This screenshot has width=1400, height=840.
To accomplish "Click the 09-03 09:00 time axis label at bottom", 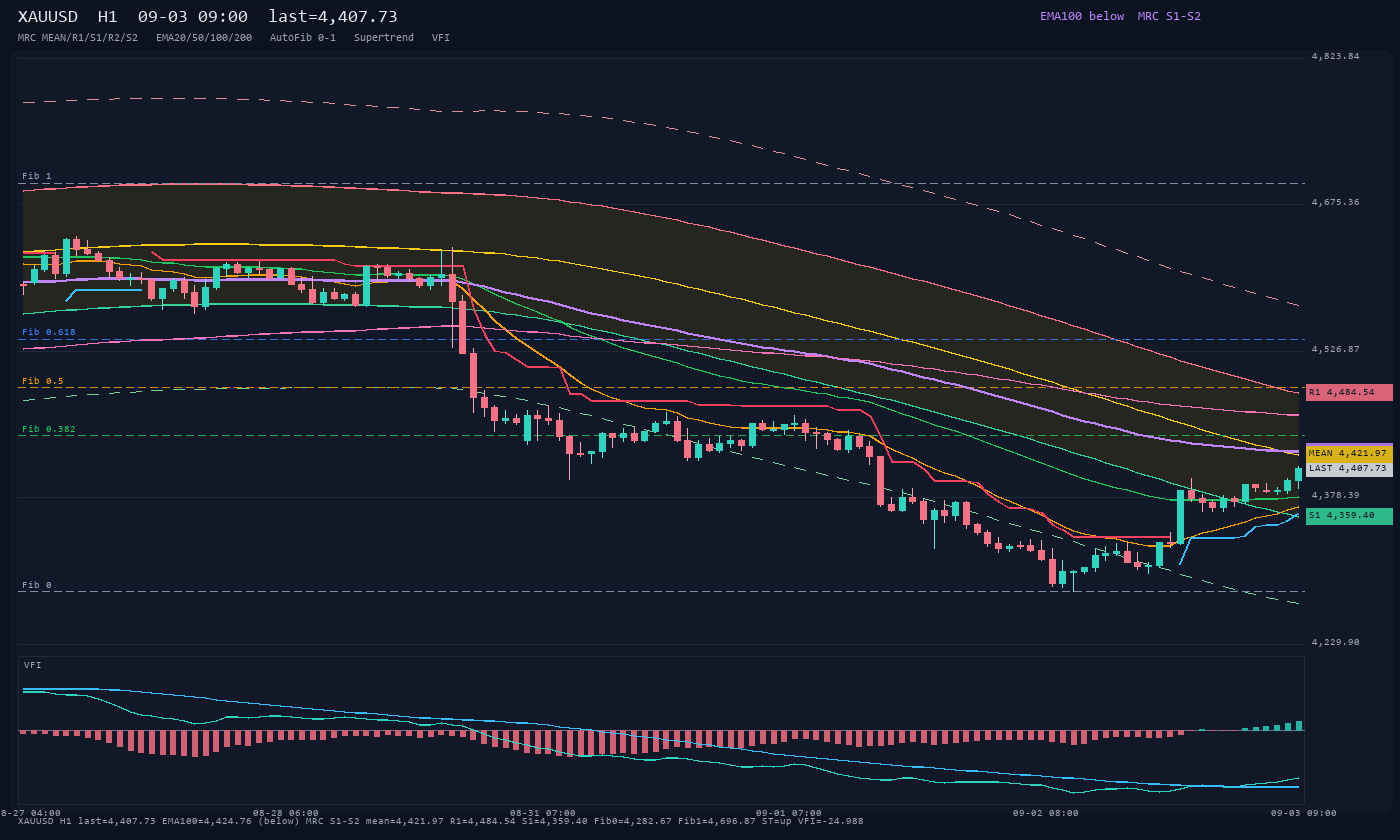I will (x=1304, y=813).
